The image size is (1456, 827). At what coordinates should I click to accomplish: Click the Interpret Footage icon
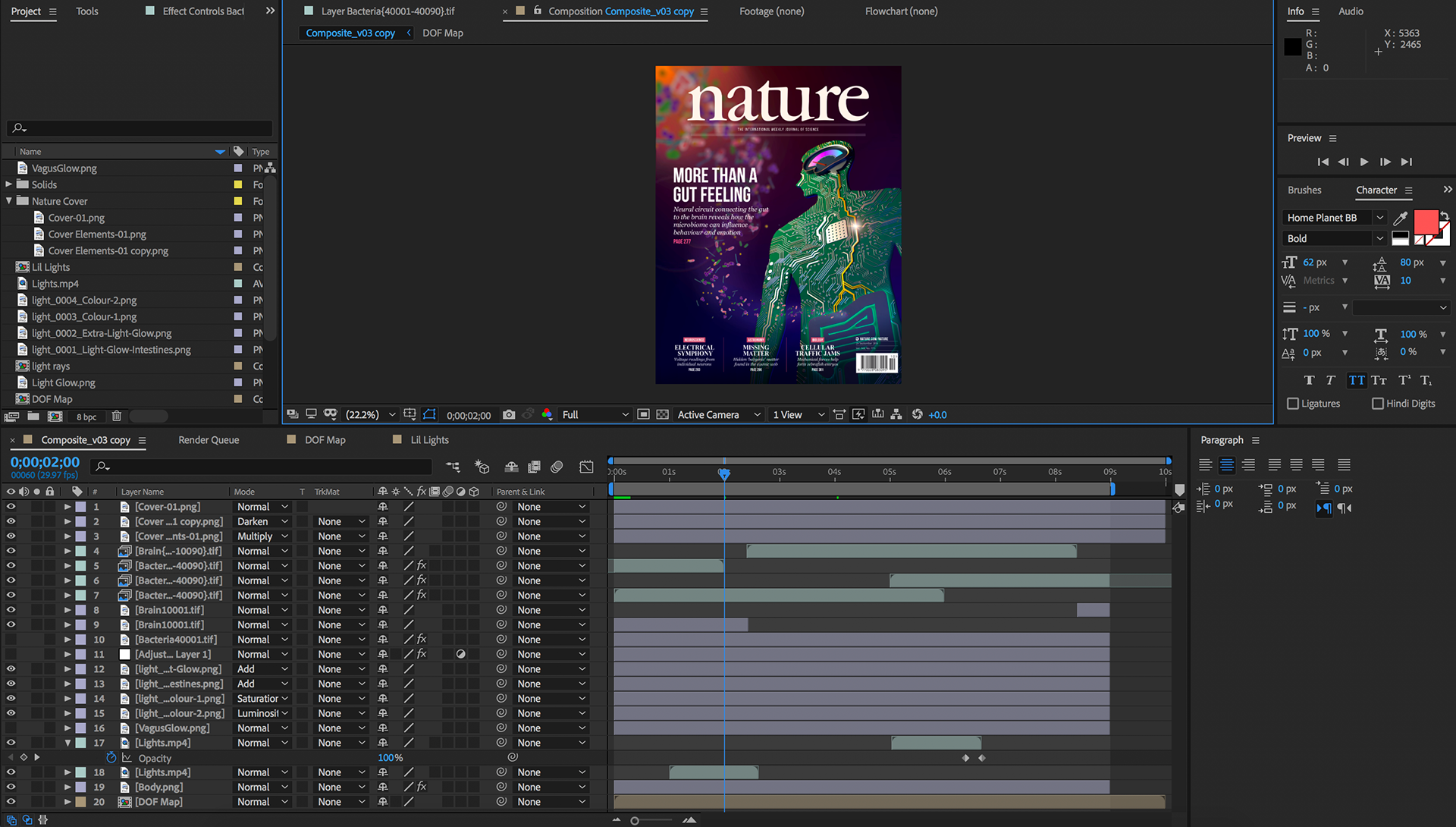11,416
